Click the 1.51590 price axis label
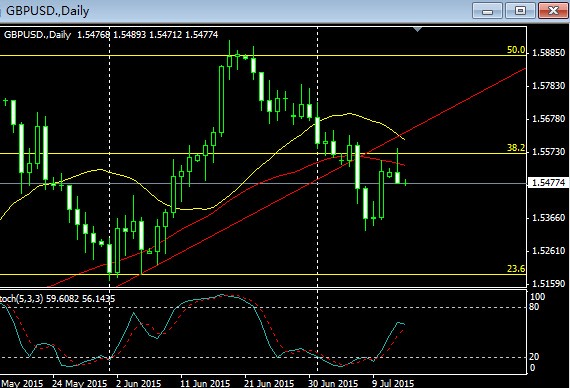 coord(549,283)
